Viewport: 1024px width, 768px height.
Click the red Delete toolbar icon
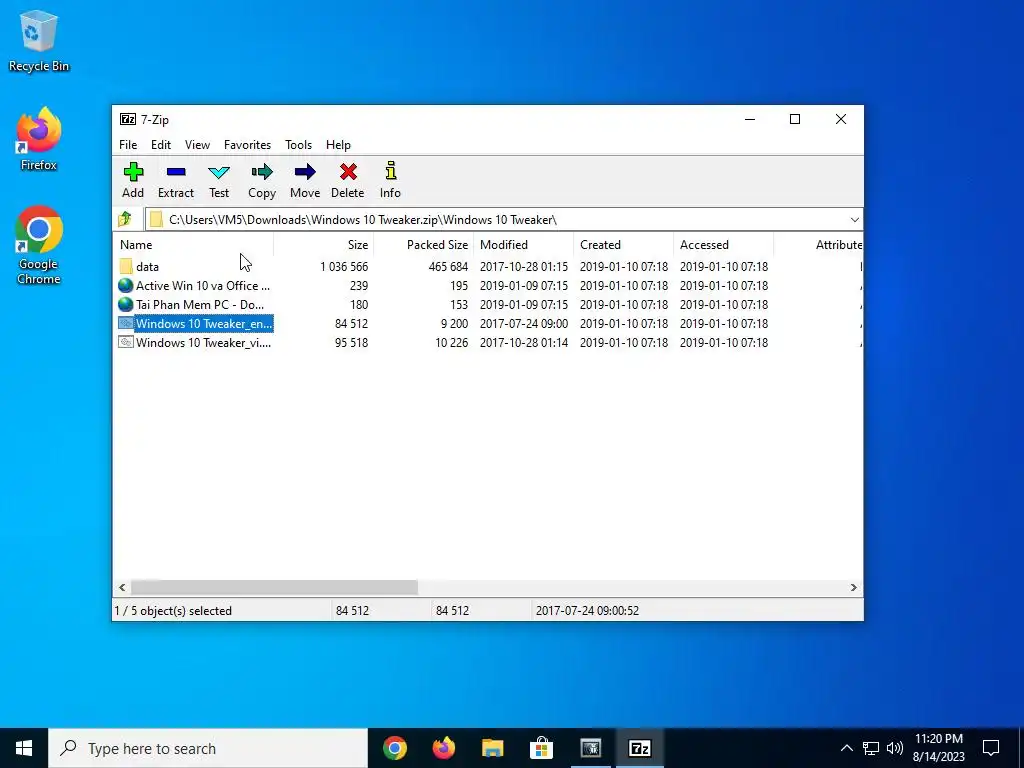click(x=348, y=172)
